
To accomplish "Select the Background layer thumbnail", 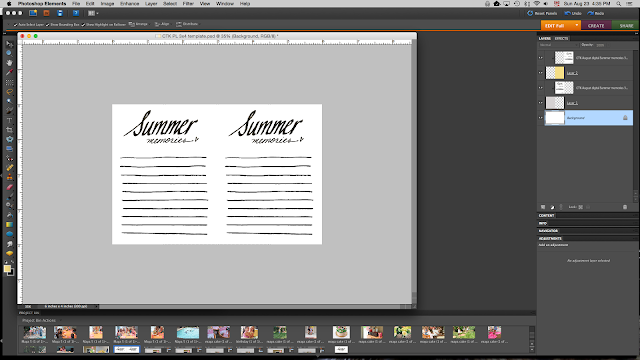I will (x=555, y=118).
